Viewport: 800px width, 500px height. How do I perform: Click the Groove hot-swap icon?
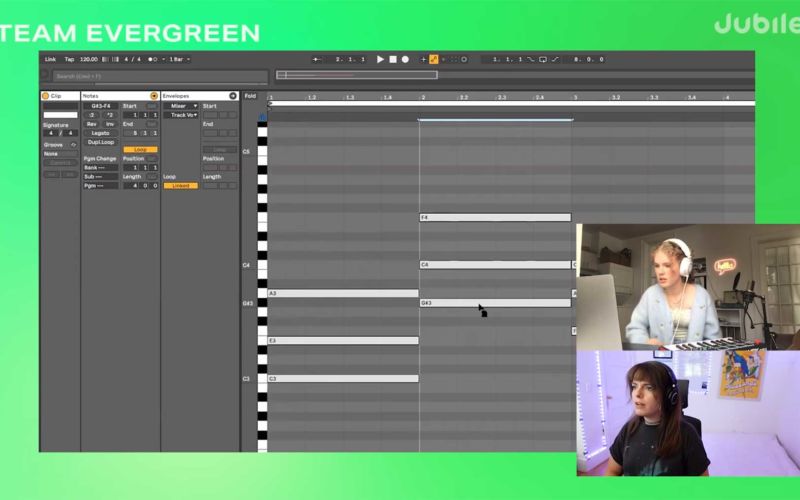coord(73,144)
